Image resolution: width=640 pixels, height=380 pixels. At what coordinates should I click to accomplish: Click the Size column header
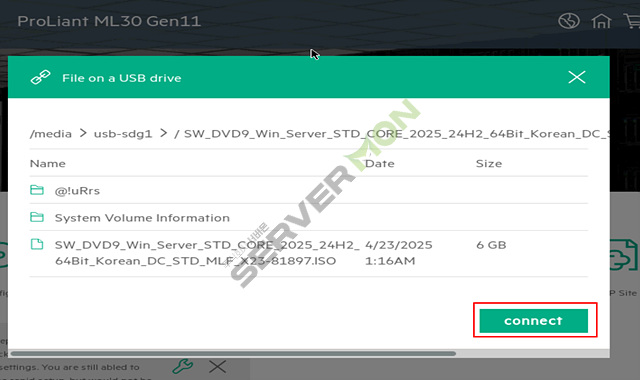click(x=489, y=164)
